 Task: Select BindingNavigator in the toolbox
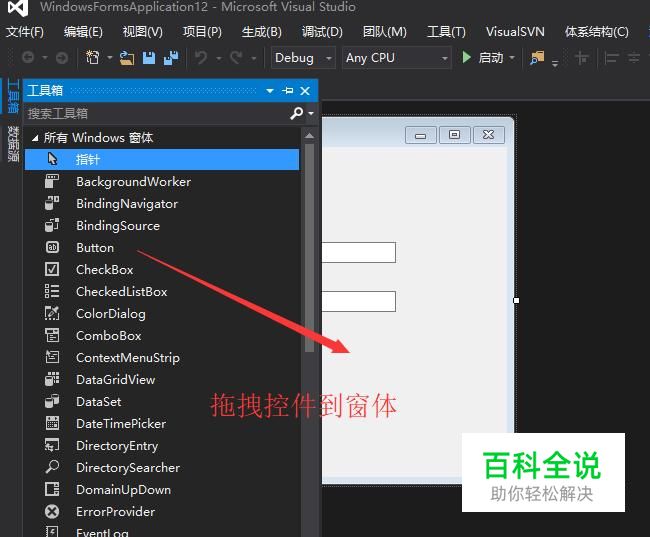pos(162,204)
